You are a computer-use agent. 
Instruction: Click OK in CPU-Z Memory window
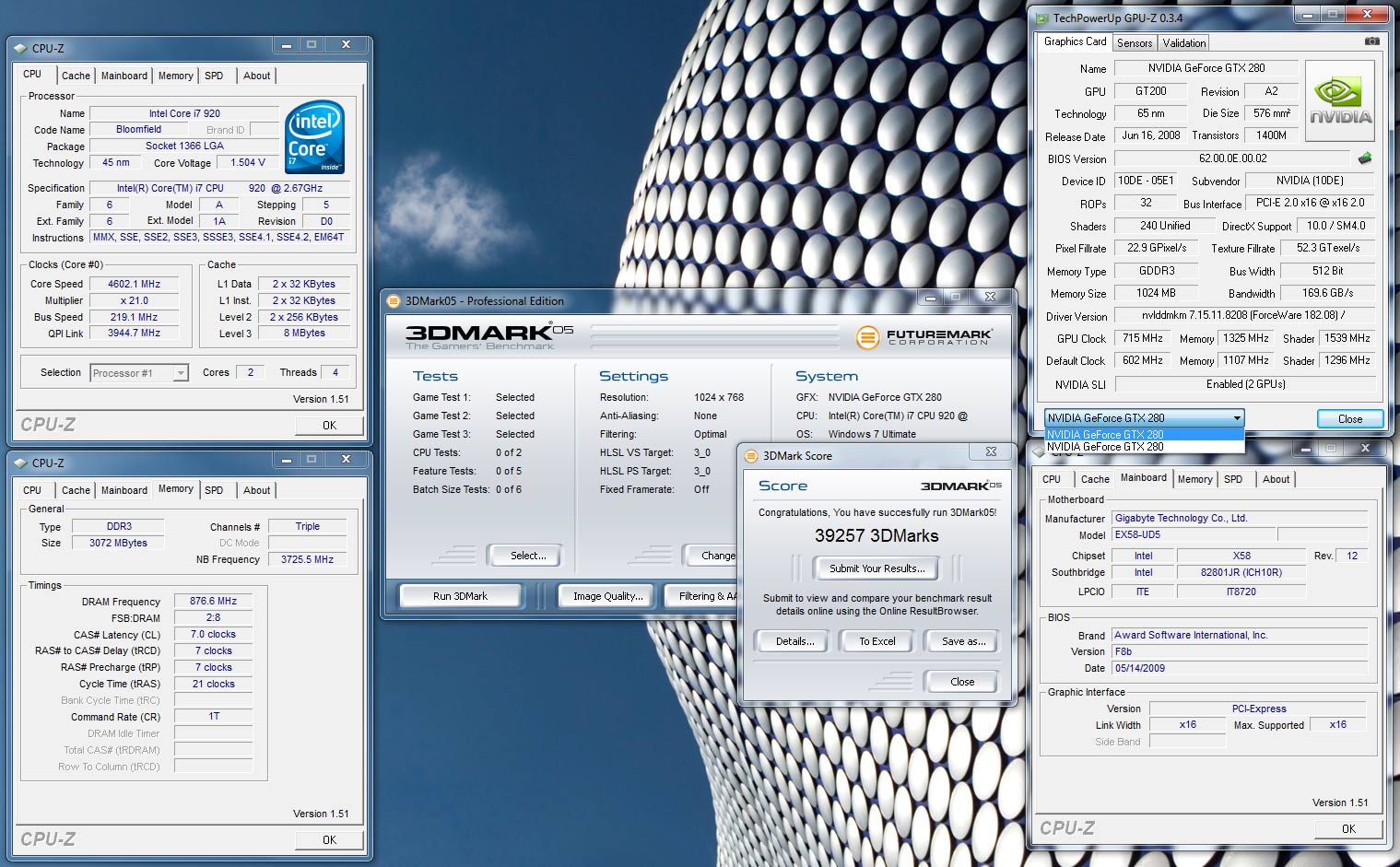329,840
